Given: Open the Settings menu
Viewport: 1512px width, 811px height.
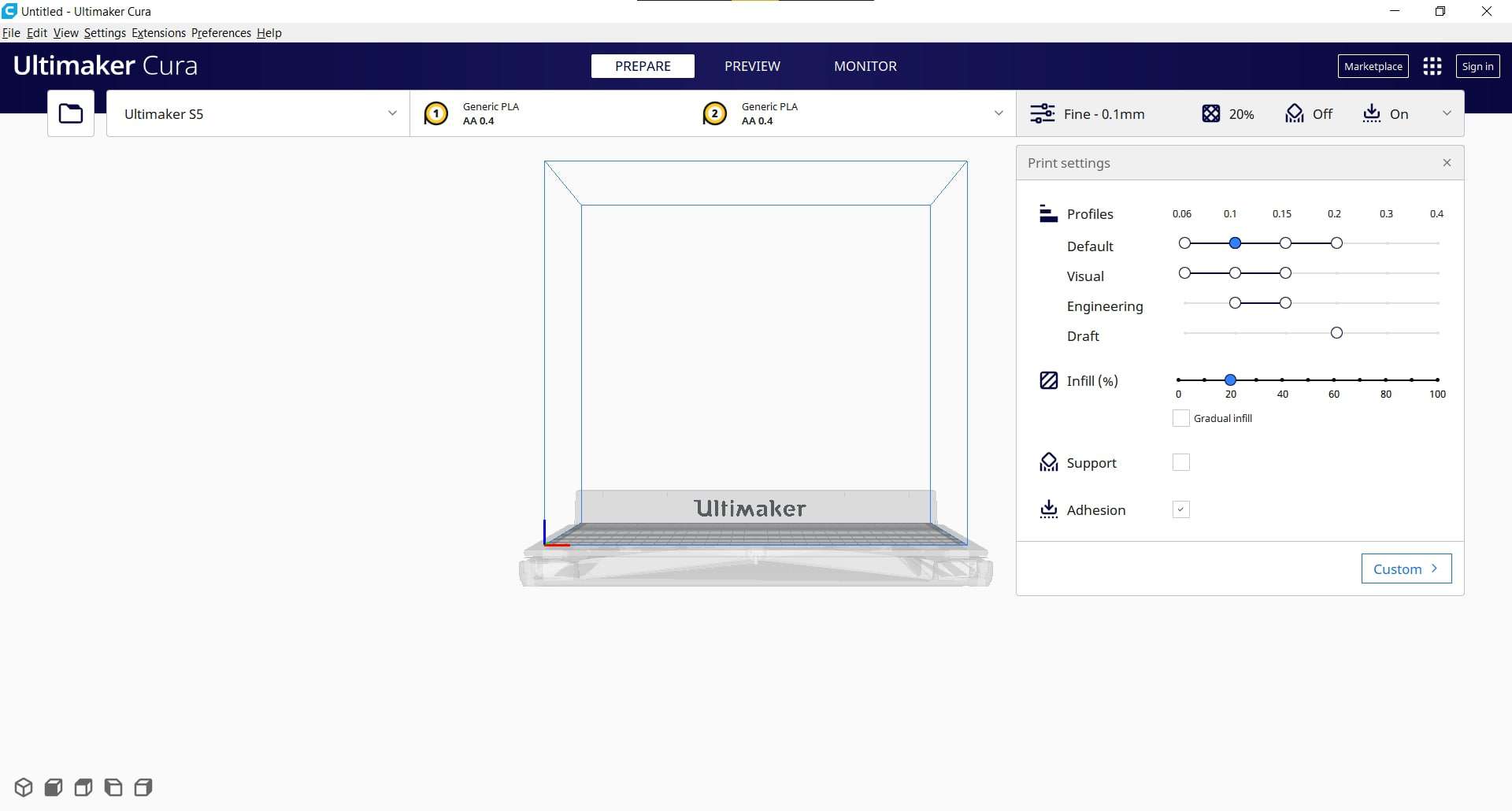Looking at the screenshot, I should point(105,33).
